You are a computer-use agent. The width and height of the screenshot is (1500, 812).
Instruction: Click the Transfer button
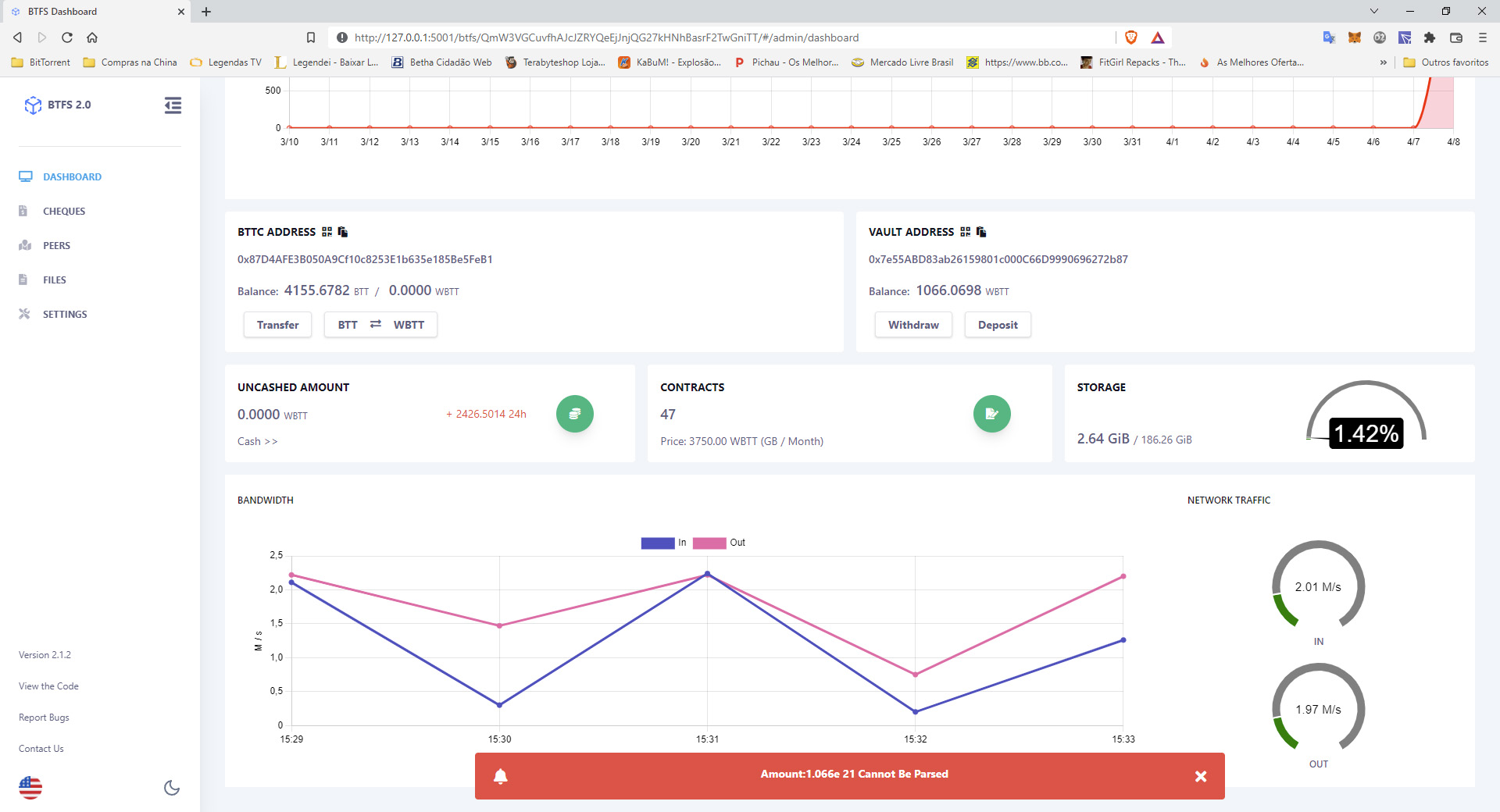click(x=277, y=325)
